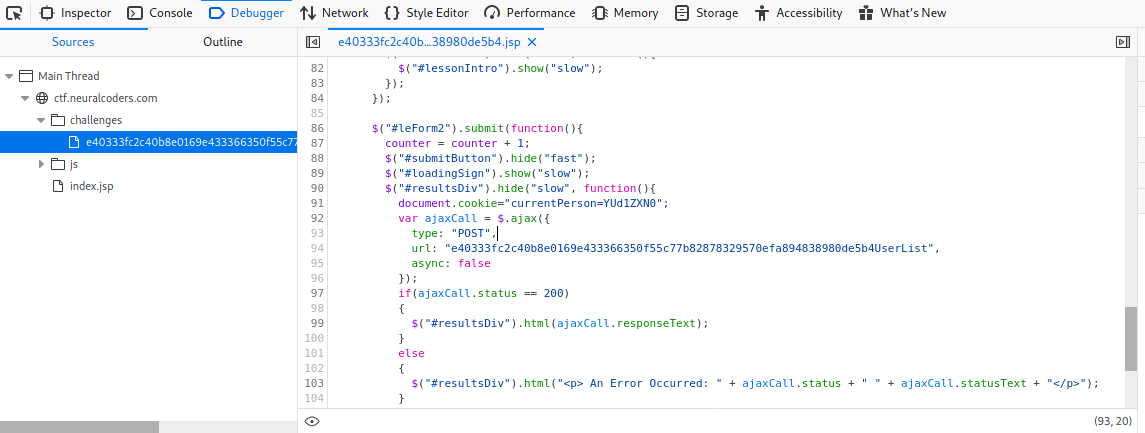The width and height of the screenshot is (1145, 433).
Task: Open the Inspector panel
Action: [x=76, y=13]
